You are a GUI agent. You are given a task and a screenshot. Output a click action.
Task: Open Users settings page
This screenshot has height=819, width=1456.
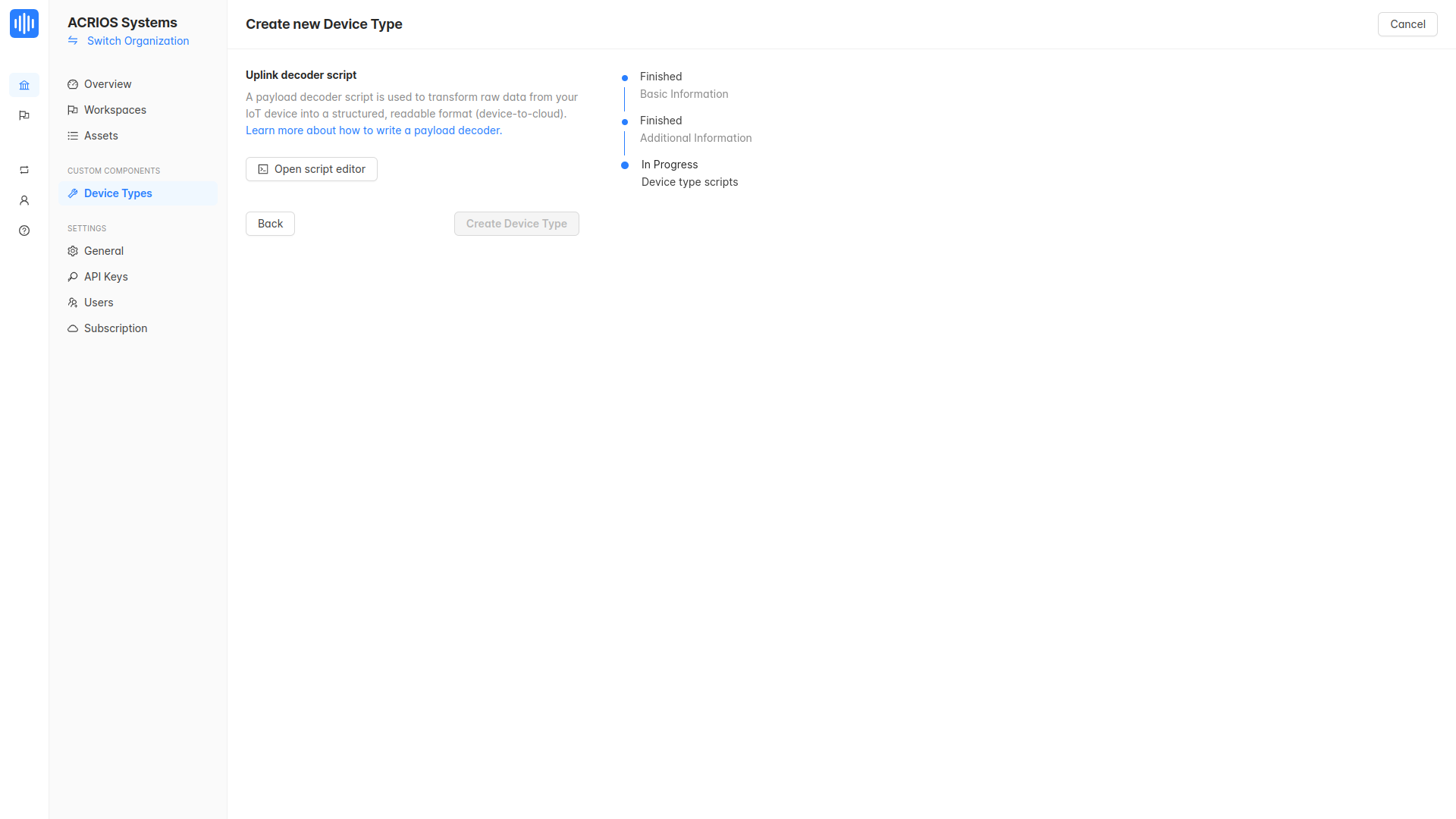[x=99, y=303]
